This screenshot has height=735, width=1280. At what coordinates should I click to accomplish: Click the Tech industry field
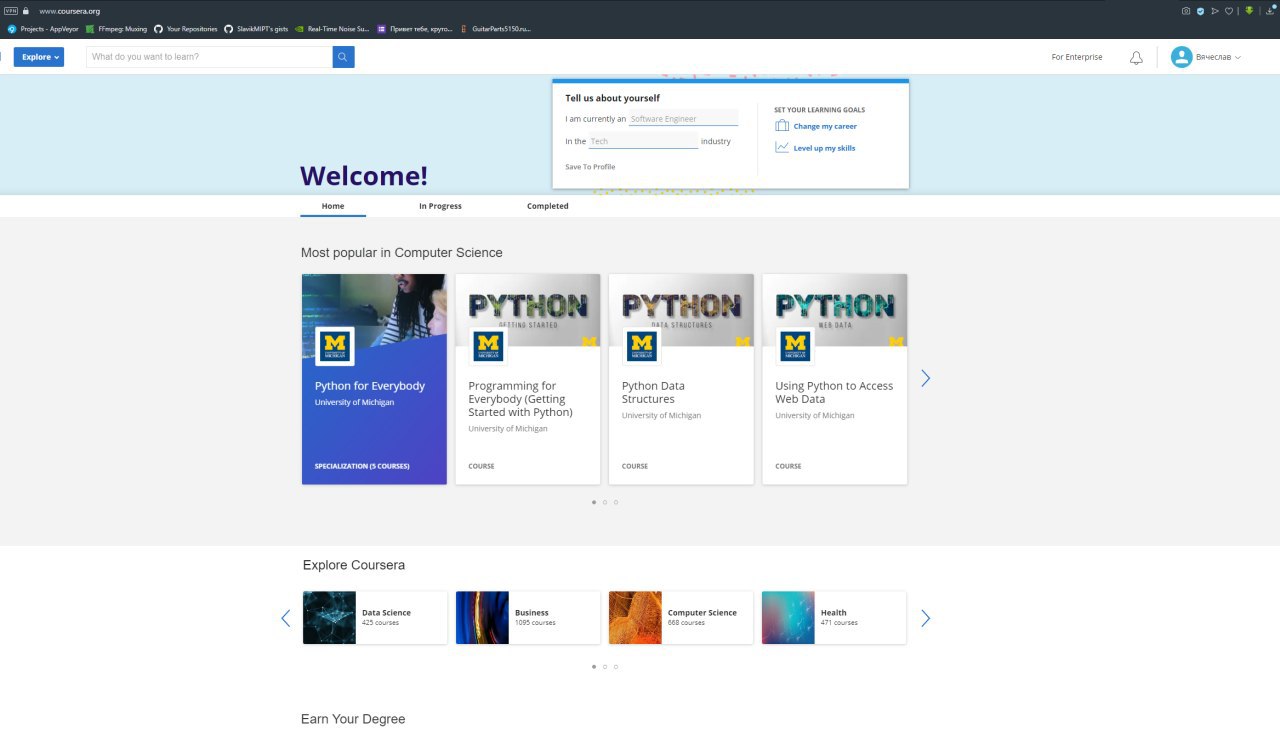coord(643,141)
